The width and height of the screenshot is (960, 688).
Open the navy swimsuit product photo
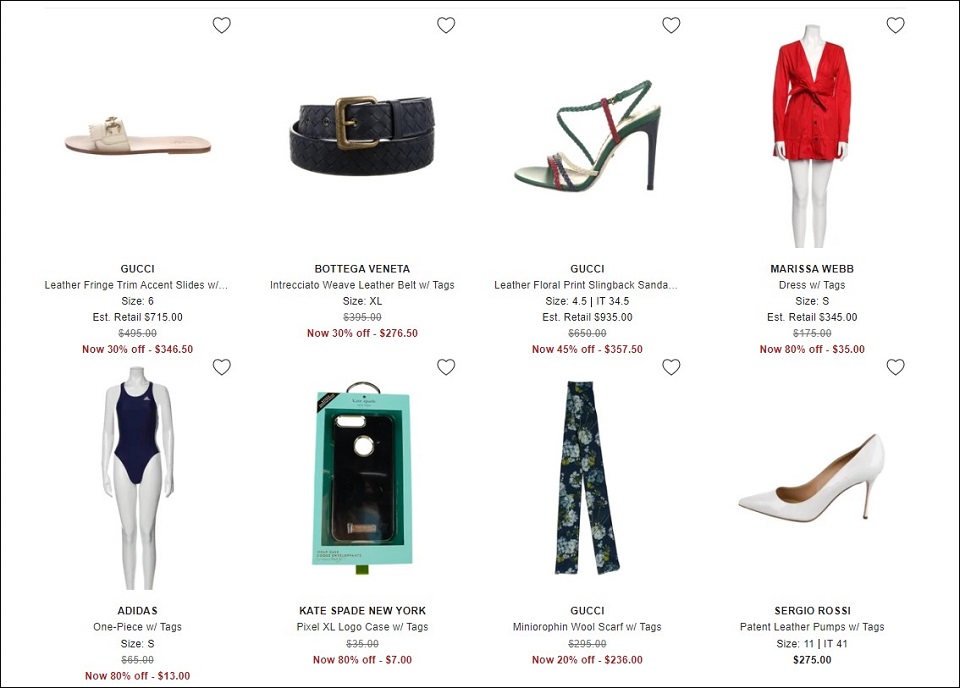138,477
